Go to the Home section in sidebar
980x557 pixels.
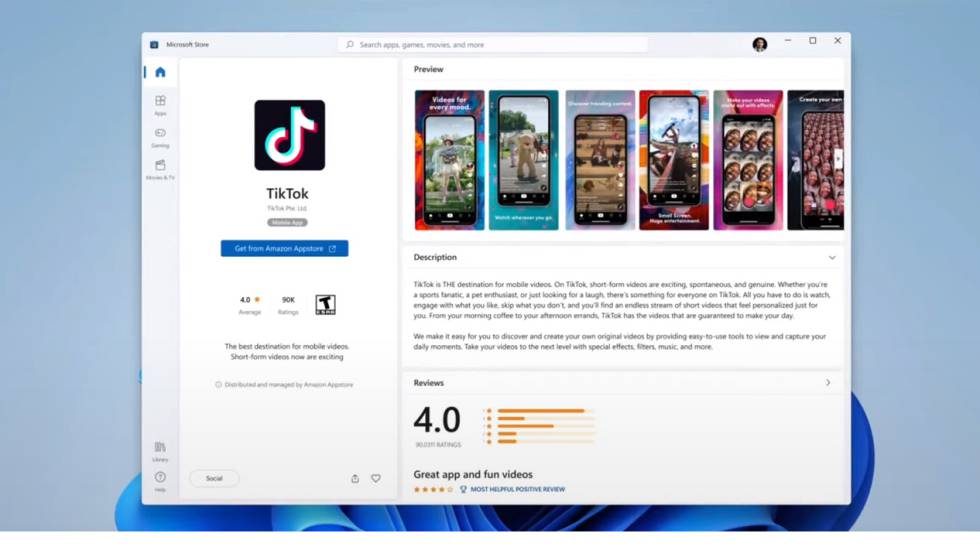click(160, 72)
